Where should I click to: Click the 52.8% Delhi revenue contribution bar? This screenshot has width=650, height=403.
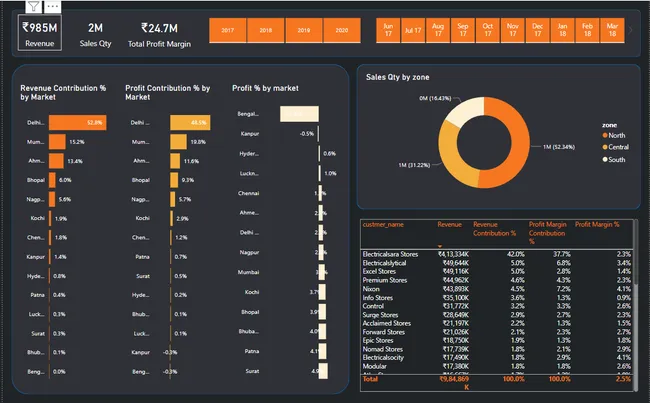pyautogui.click(x=78, y=122)
